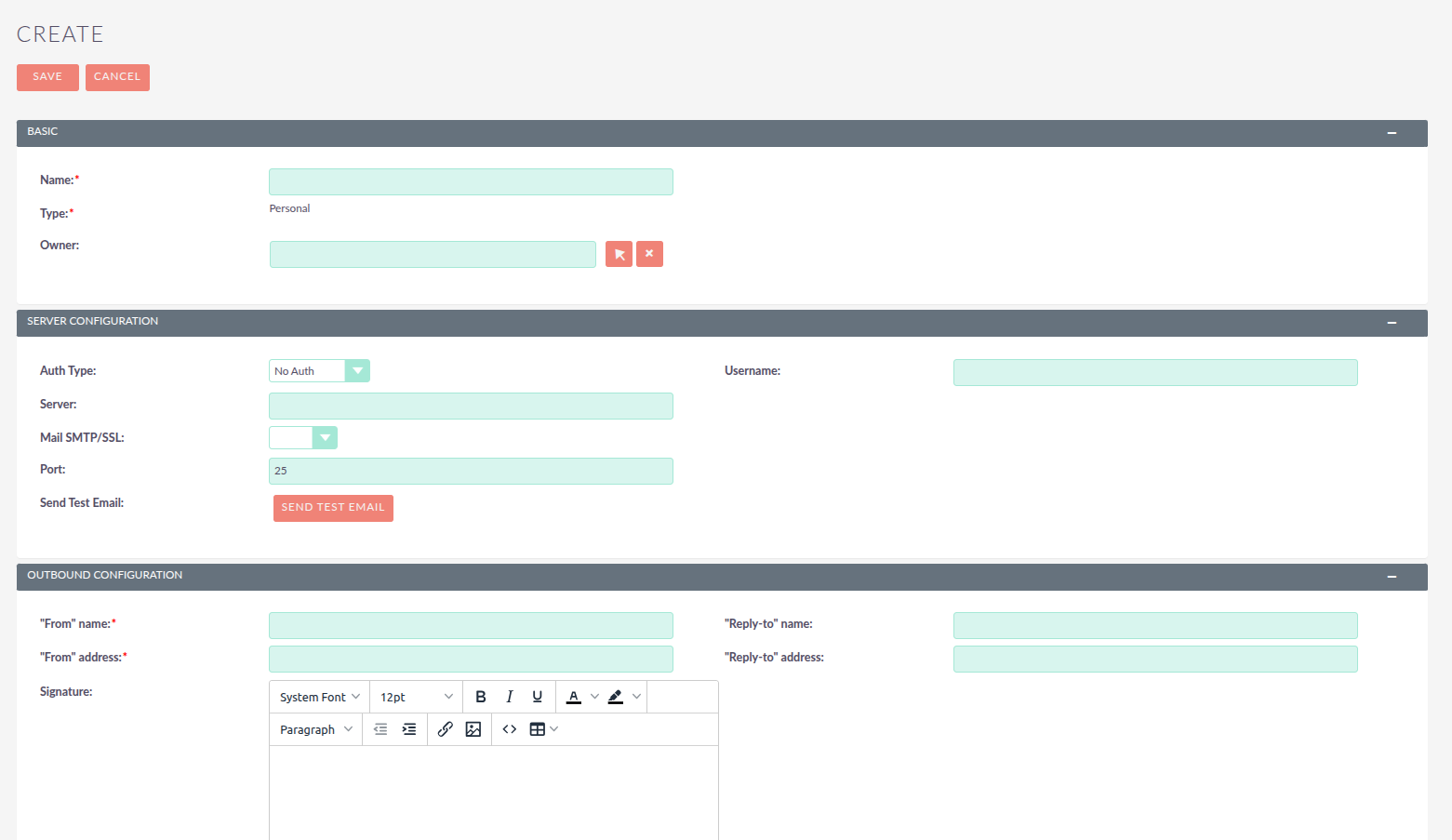Viewport: 1452px width, 840px height.
Task: Click inside the Name input field
Action: [x=471, y=181]
